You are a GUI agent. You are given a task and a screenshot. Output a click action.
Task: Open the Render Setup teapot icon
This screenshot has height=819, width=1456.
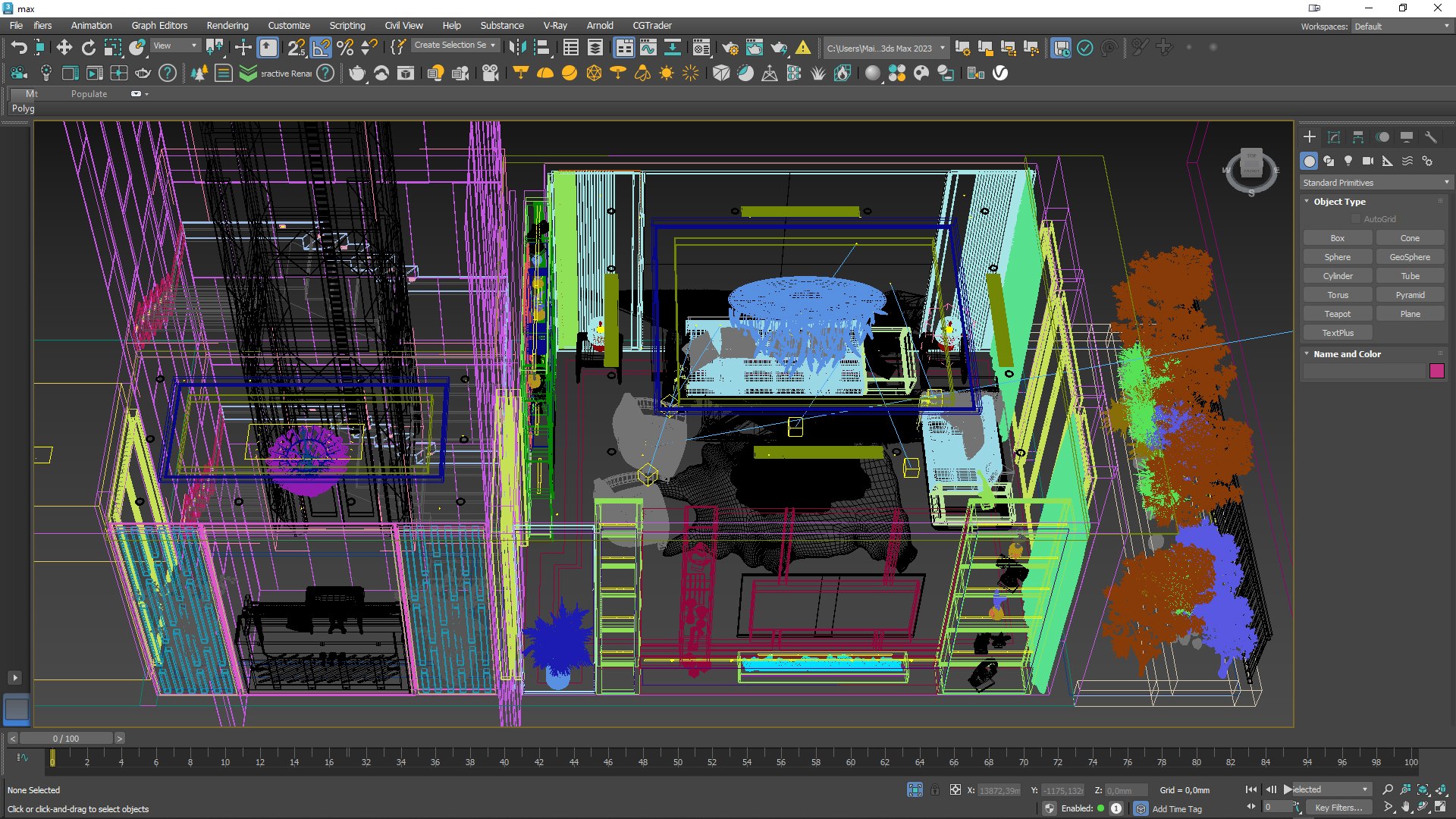tap(730, 48)
